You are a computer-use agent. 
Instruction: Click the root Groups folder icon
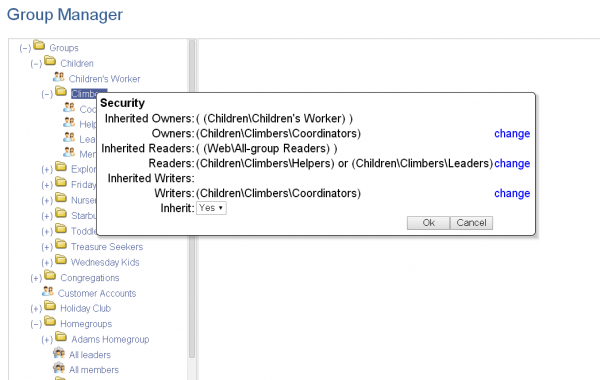[39, 46]
